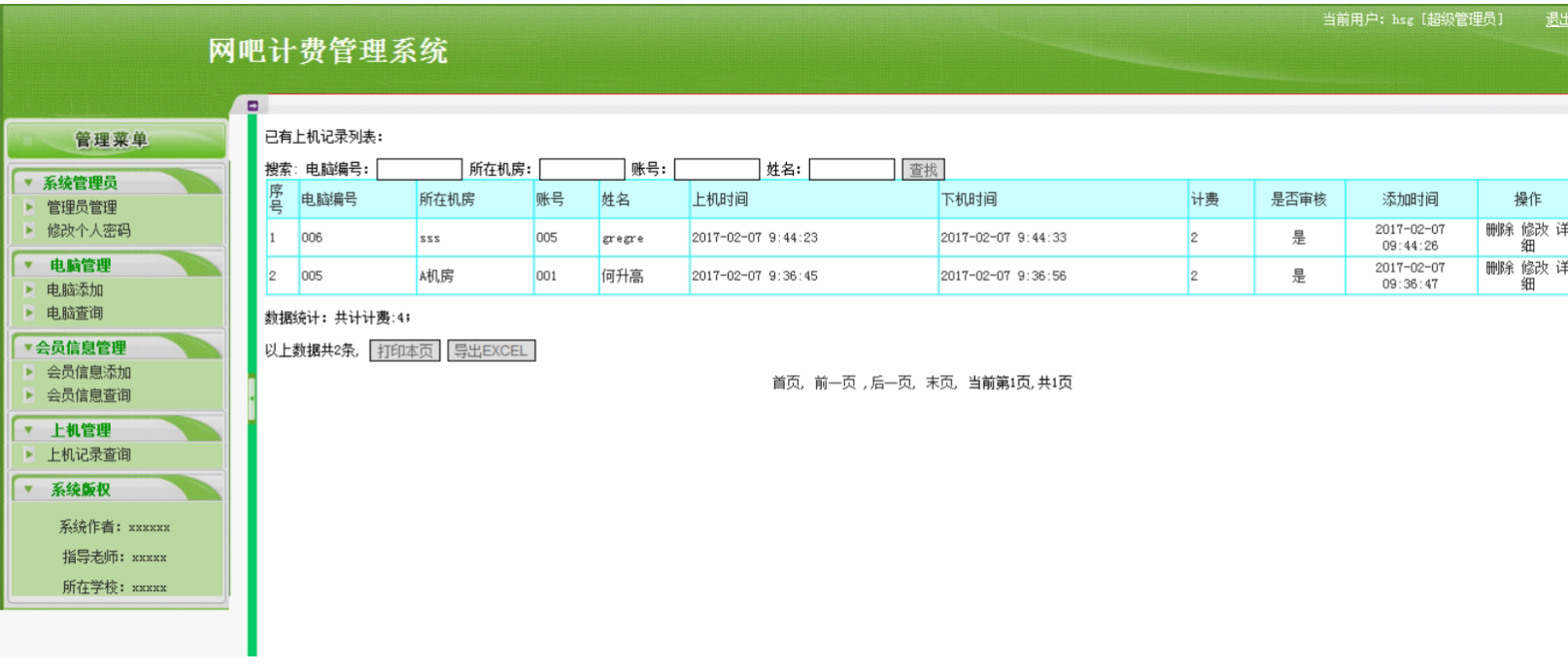Collapse the 系统版权 section triangle

tap(29, 489)
